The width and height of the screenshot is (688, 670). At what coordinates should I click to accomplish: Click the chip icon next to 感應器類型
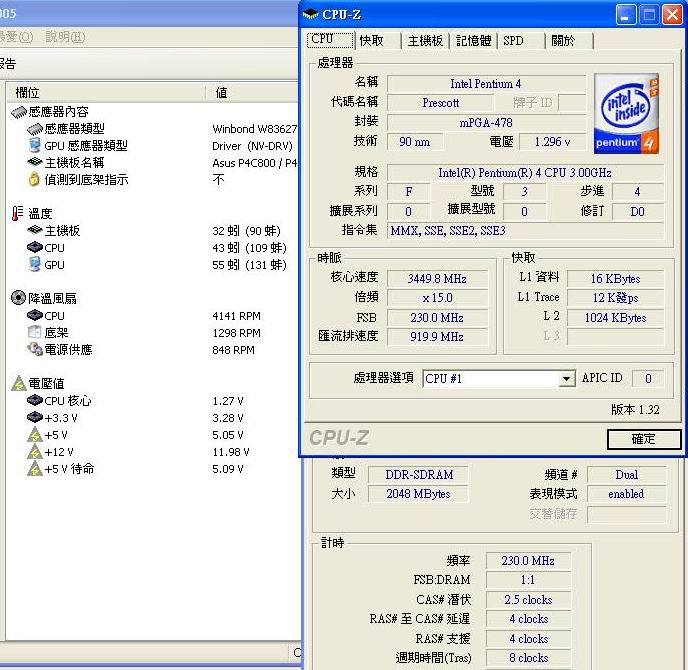[x=35, y=129]
